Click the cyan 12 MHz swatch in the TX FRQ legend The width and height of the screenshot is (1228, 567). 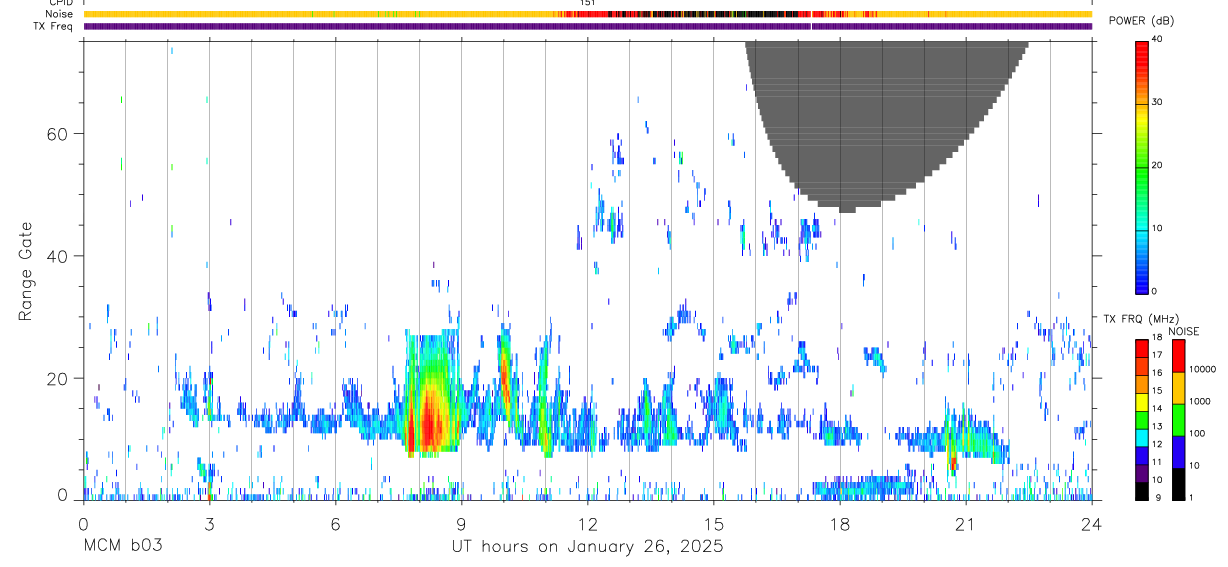pos(1142,437)
